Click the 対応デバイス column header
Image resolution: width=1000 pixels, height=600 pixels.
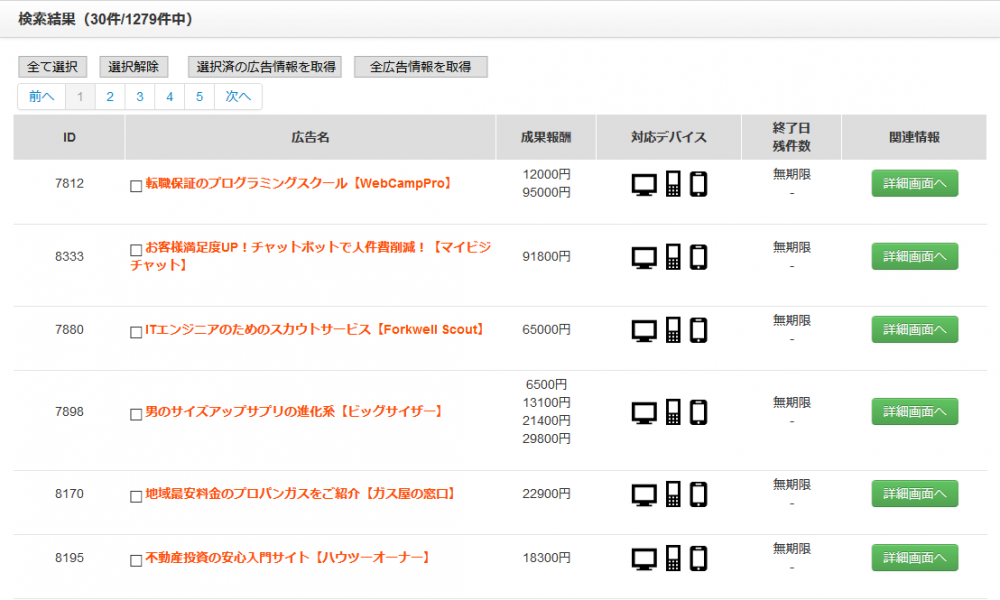click(669, 138)
